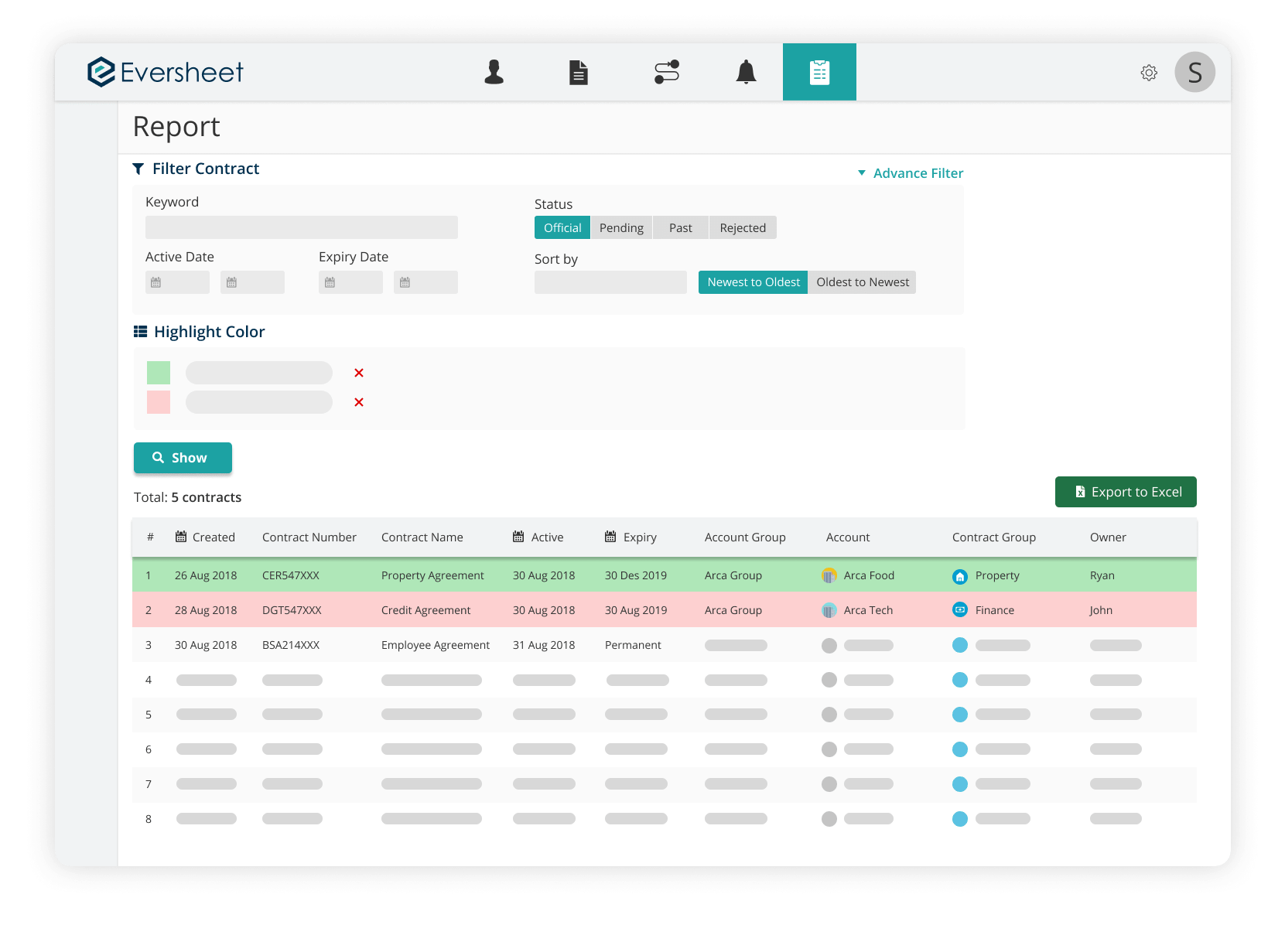This screenshot has width=1285, height=952.
Task: Click the workflow route icon in navbar
Action: point(666,72)
